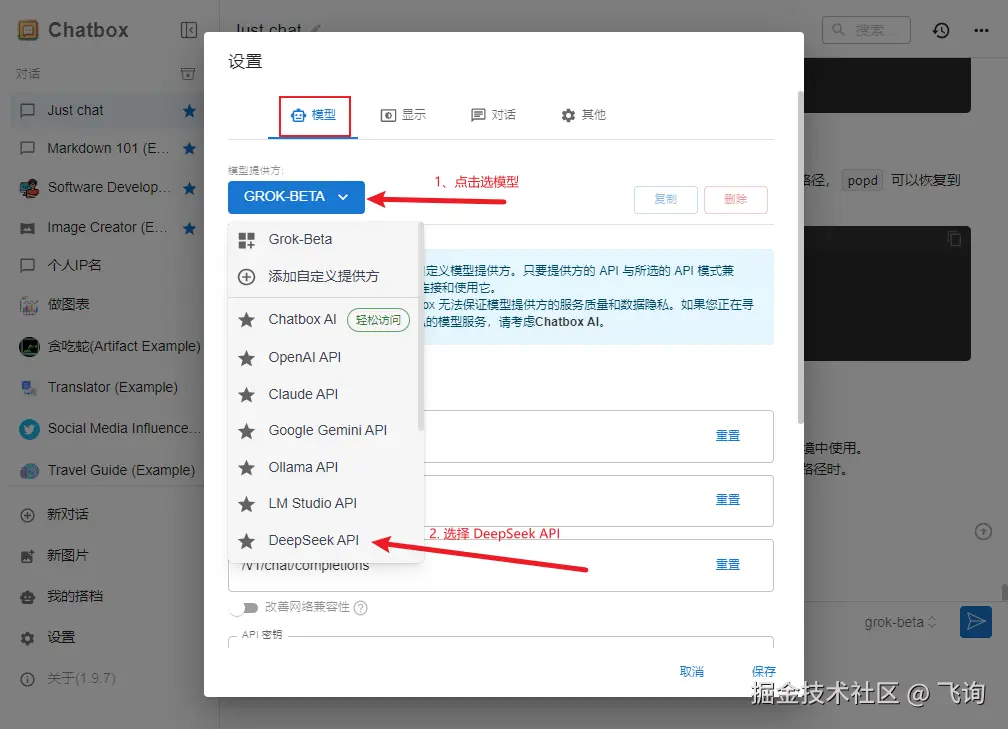
Task: Collapse the Chatbox sidebar panel icon
Action: click(x=188, y=30)
